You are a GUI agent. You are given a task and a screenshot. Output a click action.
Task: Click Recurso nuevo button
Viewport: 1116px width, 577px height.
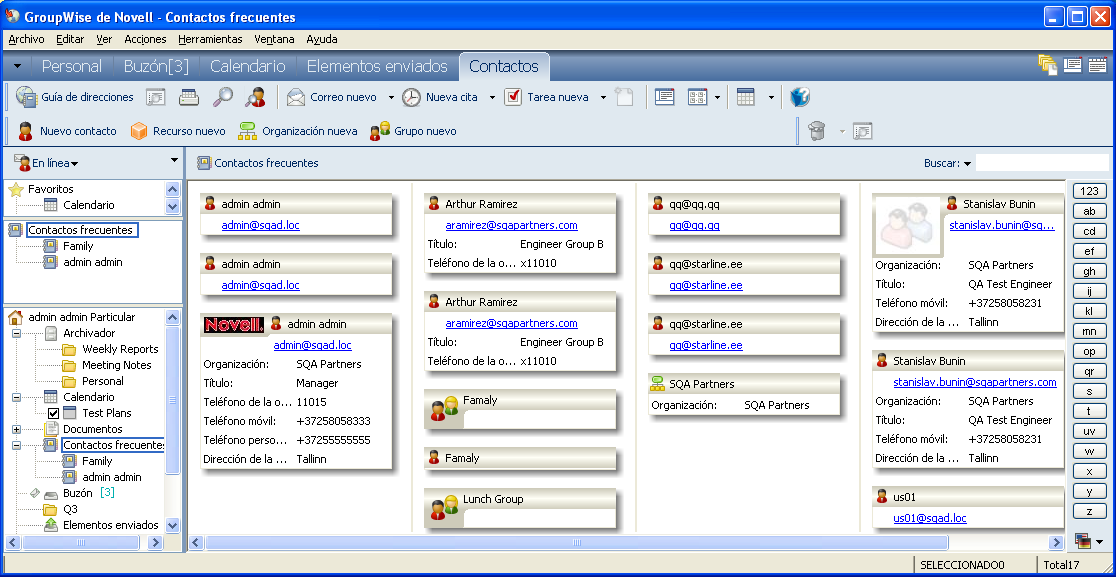[178, 131]
